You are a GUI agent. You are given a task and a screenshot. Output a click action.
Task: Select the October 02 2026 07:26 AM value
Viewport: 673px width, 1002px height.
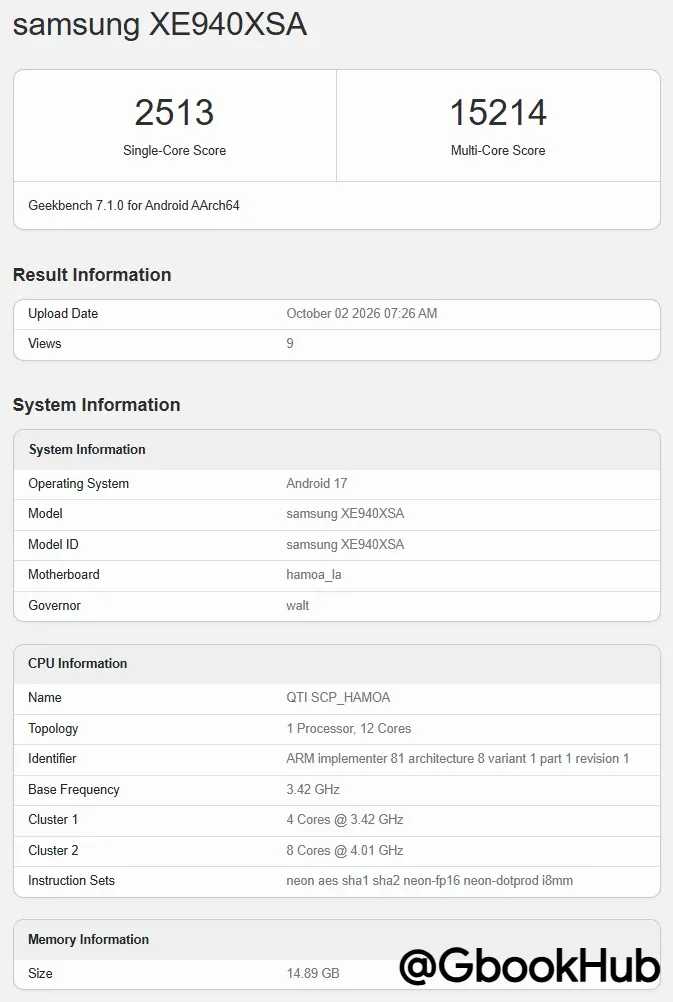click(x=362, y=313)
